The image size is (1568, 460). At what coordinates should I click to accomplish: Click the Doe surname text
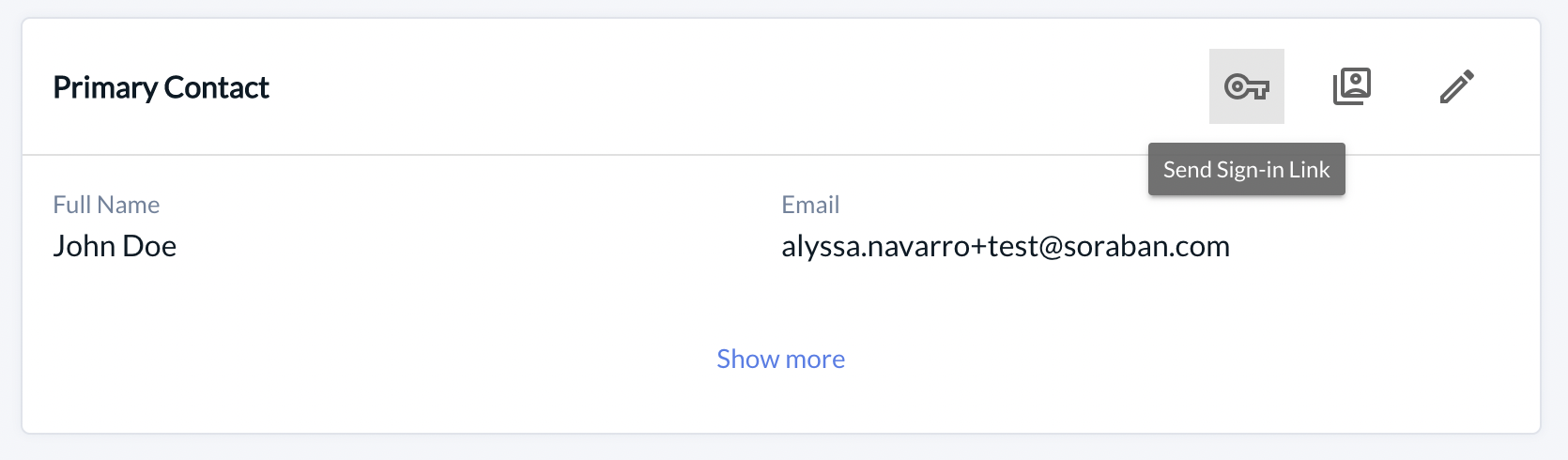pyautogui.click(x=149, y=246)
